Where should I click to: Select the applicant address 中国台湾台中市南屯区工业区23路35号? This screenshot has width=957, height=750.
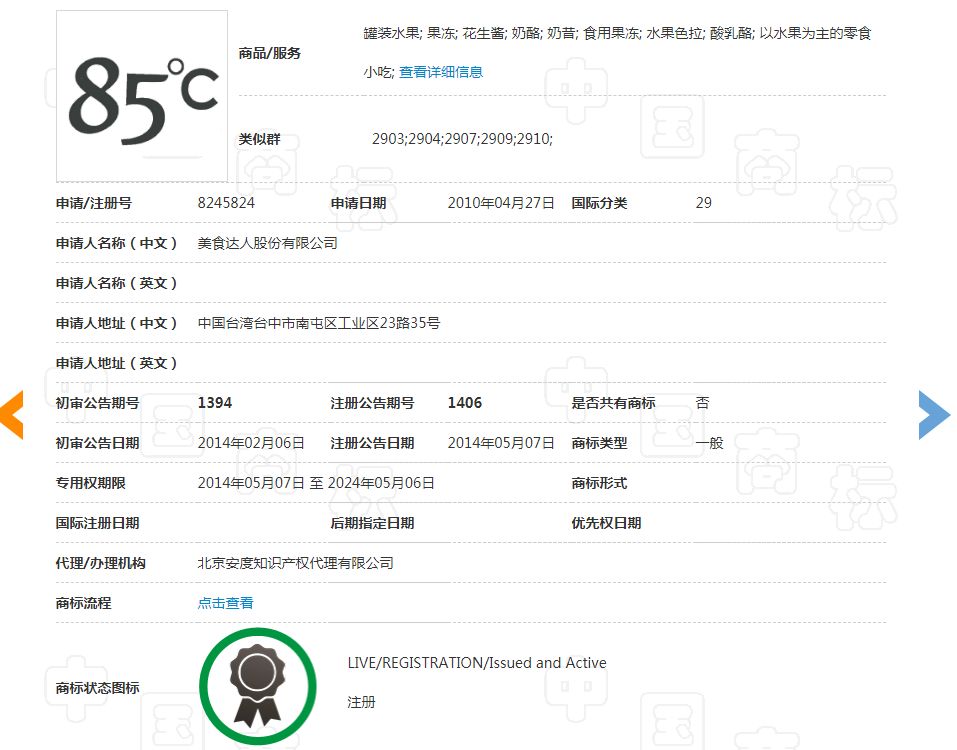319,323
